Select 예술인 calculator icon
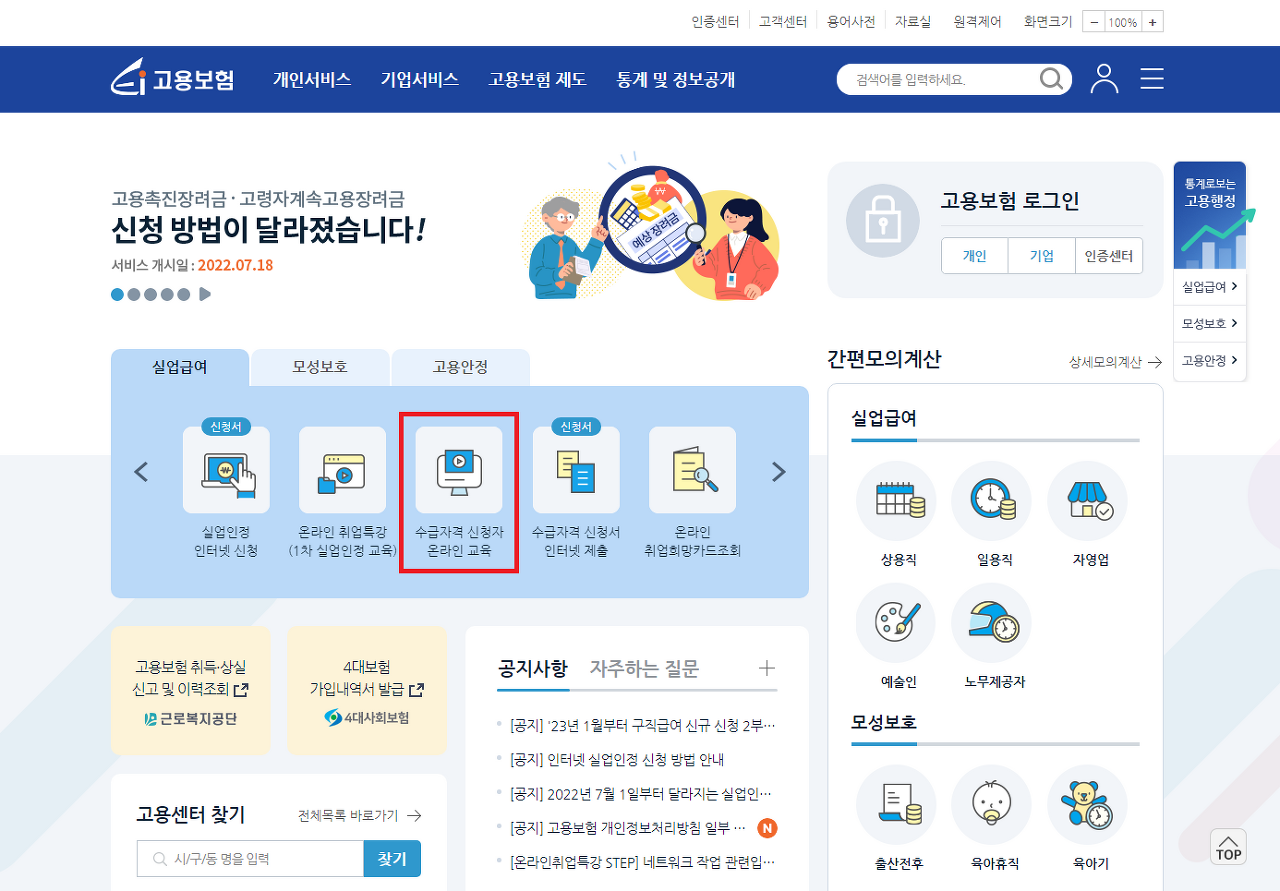The width and height of the screenshot is (1280, 891). point(896,623)
